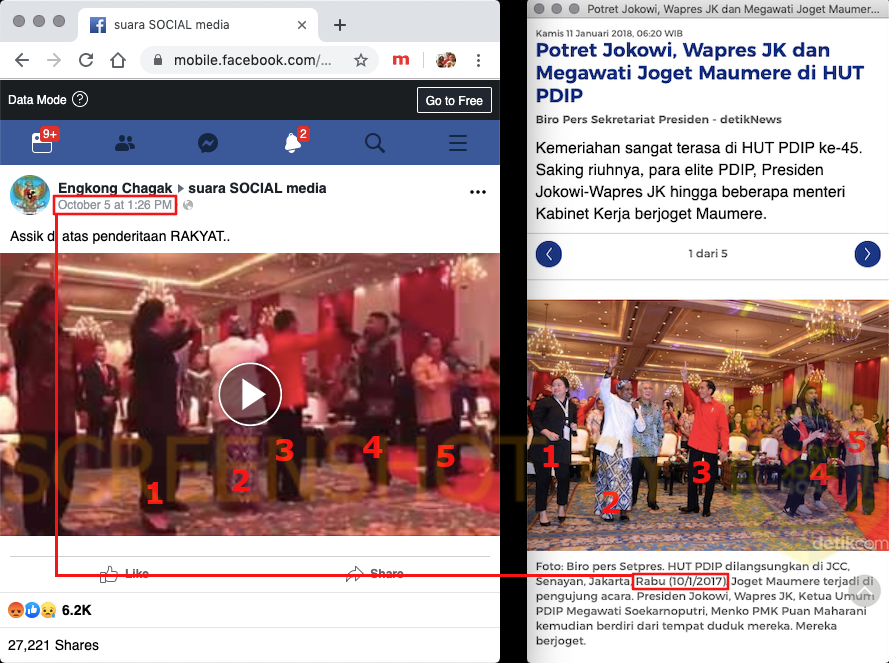Open Facebook search magnifier
The image size is (889, 663).
[375, 143]
